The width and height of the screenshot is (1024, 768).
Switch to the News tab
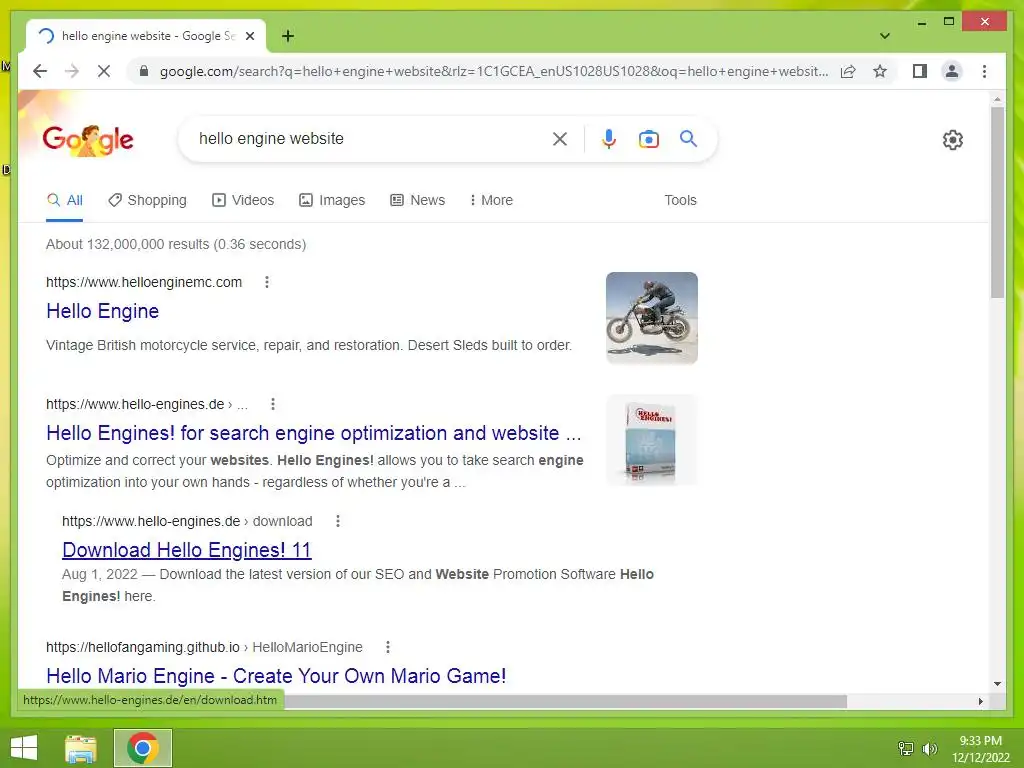[x=418, y=200]
